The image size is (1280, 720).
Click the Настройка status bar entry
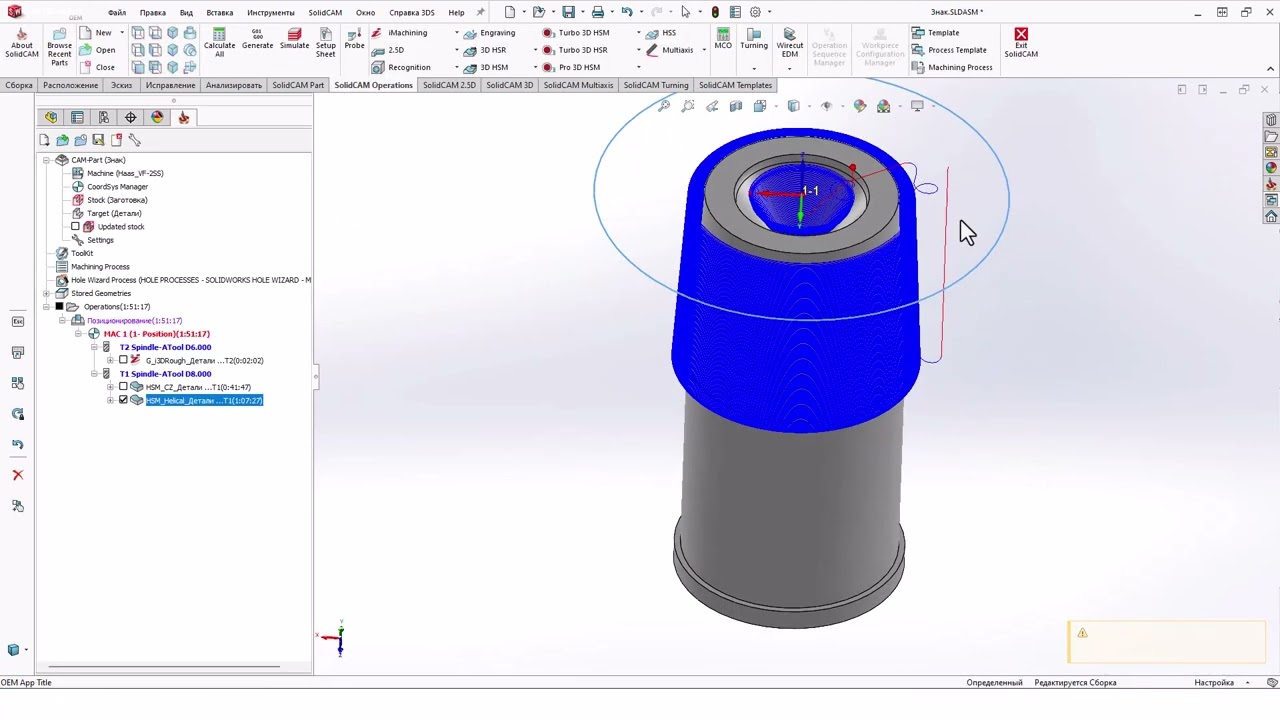(x=1214, y=682)
